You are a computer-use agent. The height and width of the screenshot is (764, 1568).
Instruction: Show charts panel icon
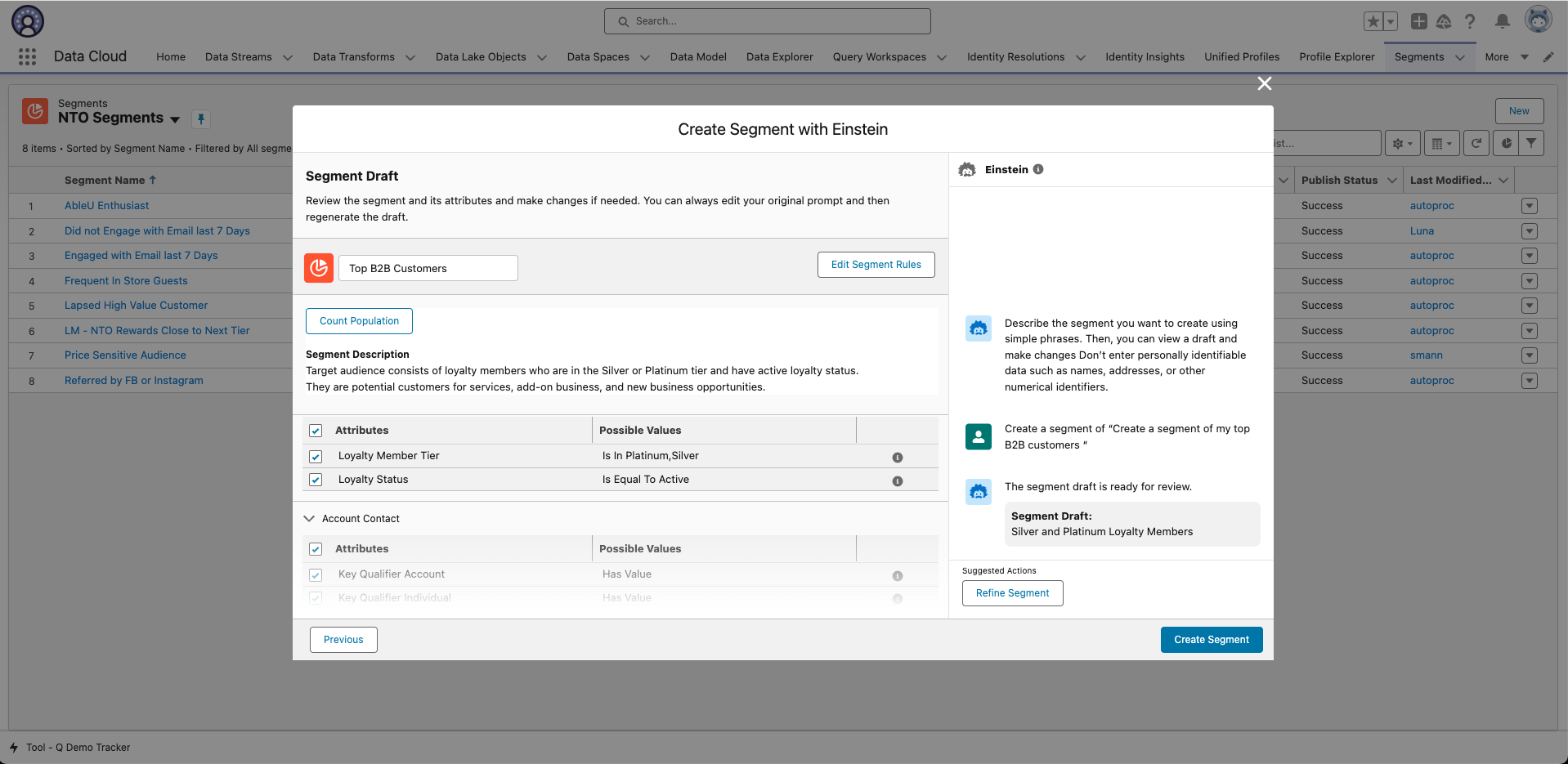1507,144
